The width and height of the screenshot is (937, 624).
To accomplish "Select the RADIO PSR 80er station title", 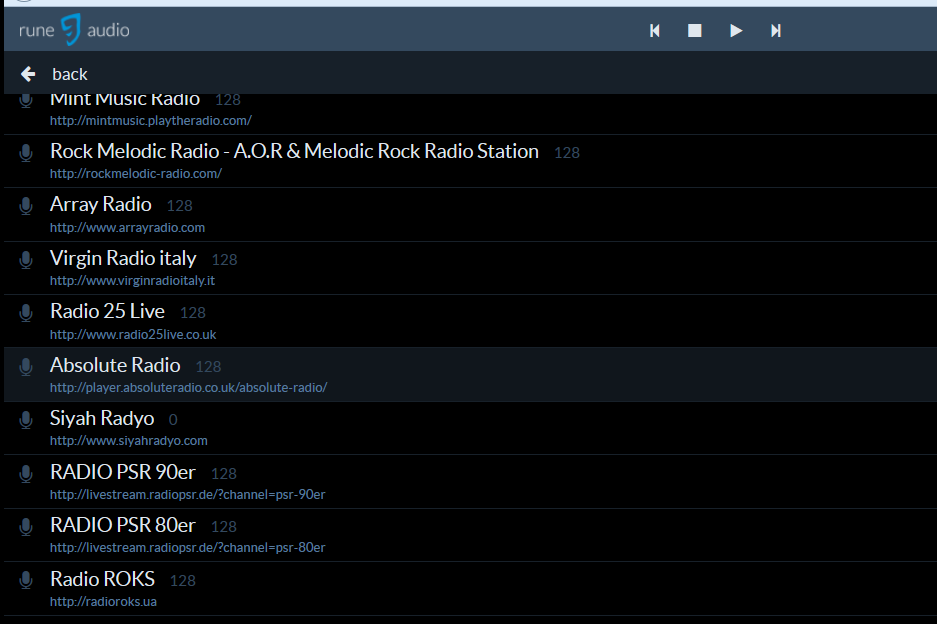I will click(x=123, y=525).
